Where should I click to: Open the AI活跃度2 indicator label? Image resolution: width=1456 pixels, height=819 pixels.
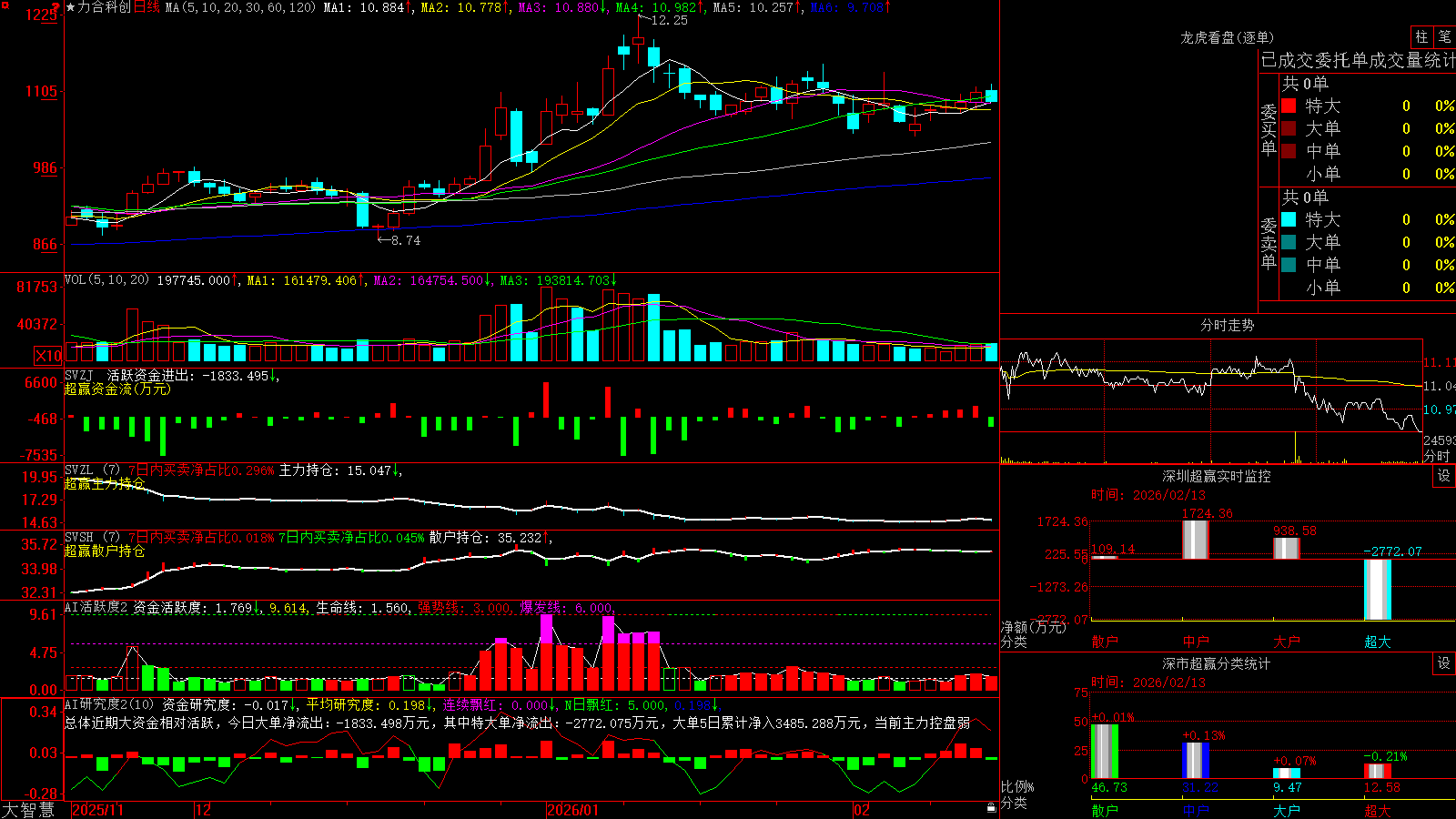(x=96, y=608)
